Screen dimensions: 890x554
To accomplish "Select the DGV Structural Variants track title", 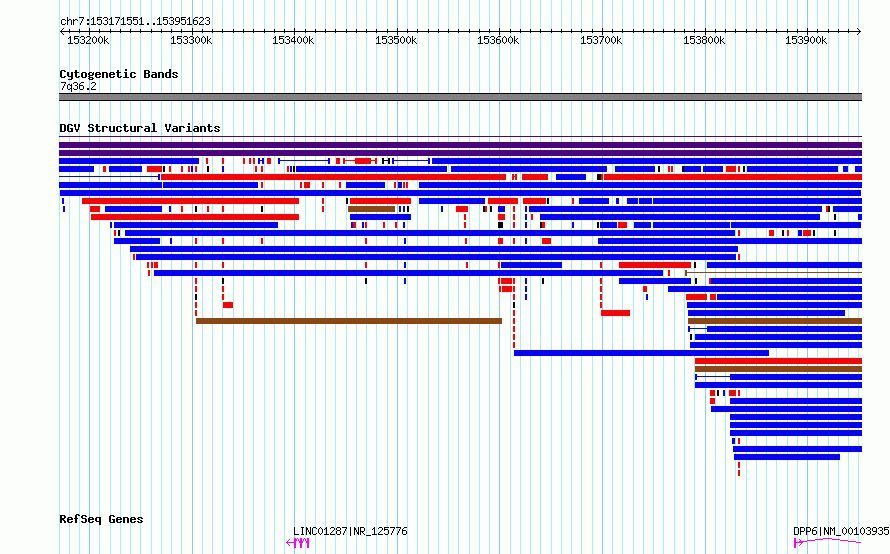I will click(140, 128).
